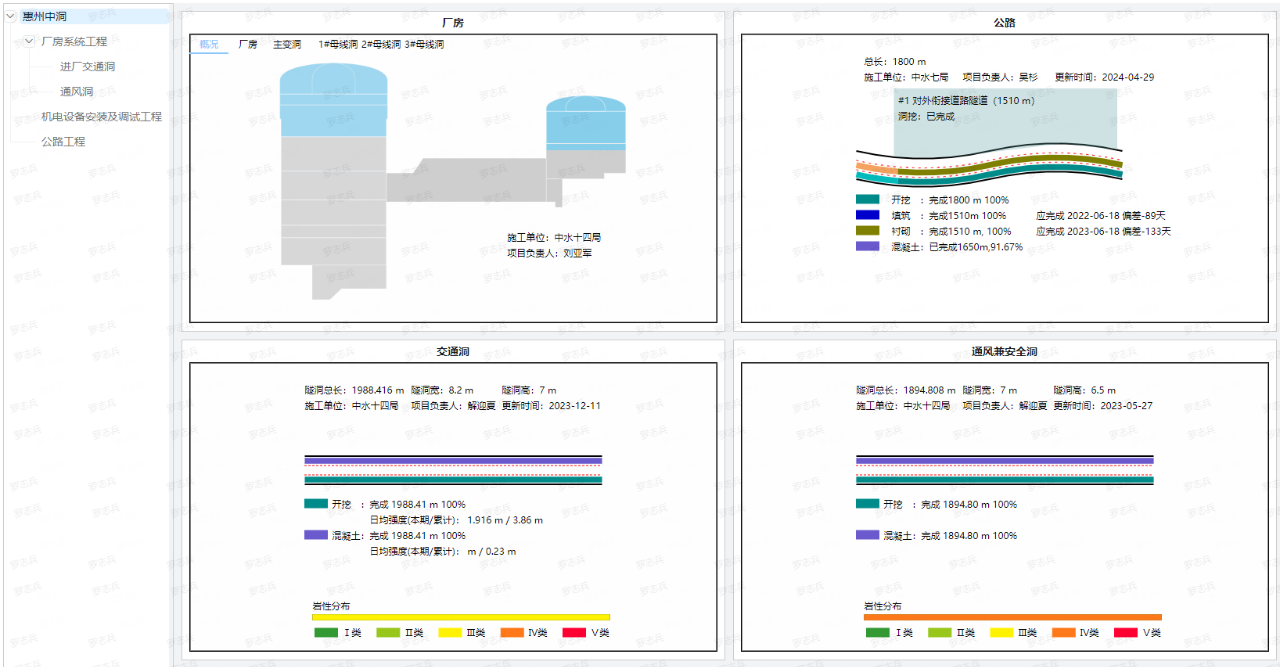Click the orange 岩性分布 bar in 通风兼安全洞 panel

coord(1013,617)
